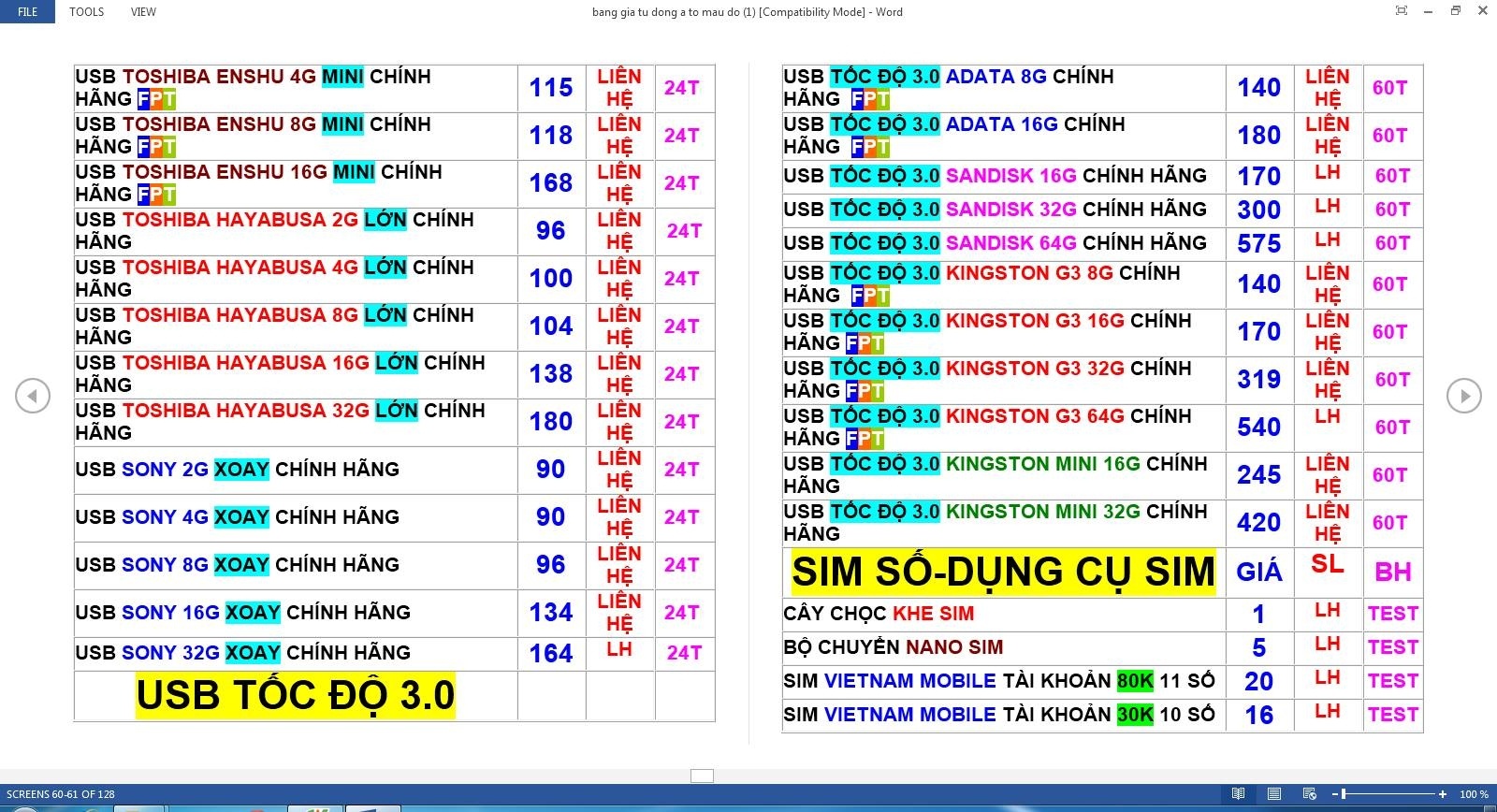Select USB TOSHIBA ENSHU 16G MINI row text
Viewport: 1497px width, 812px height.
[x=259, y=183]
